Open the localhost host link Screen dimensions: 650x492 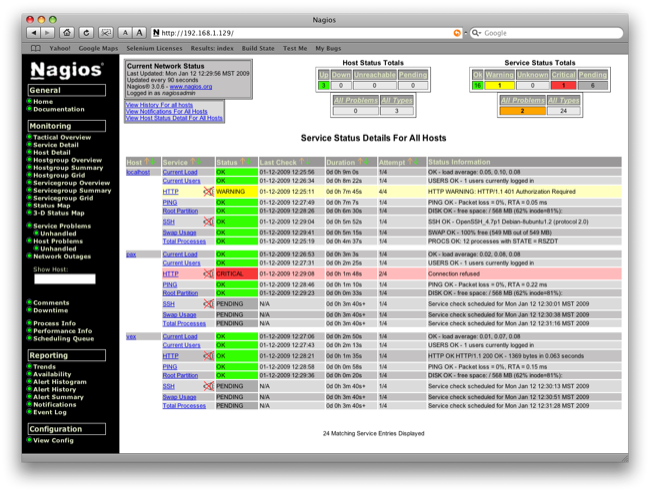(x=138, y=172)
